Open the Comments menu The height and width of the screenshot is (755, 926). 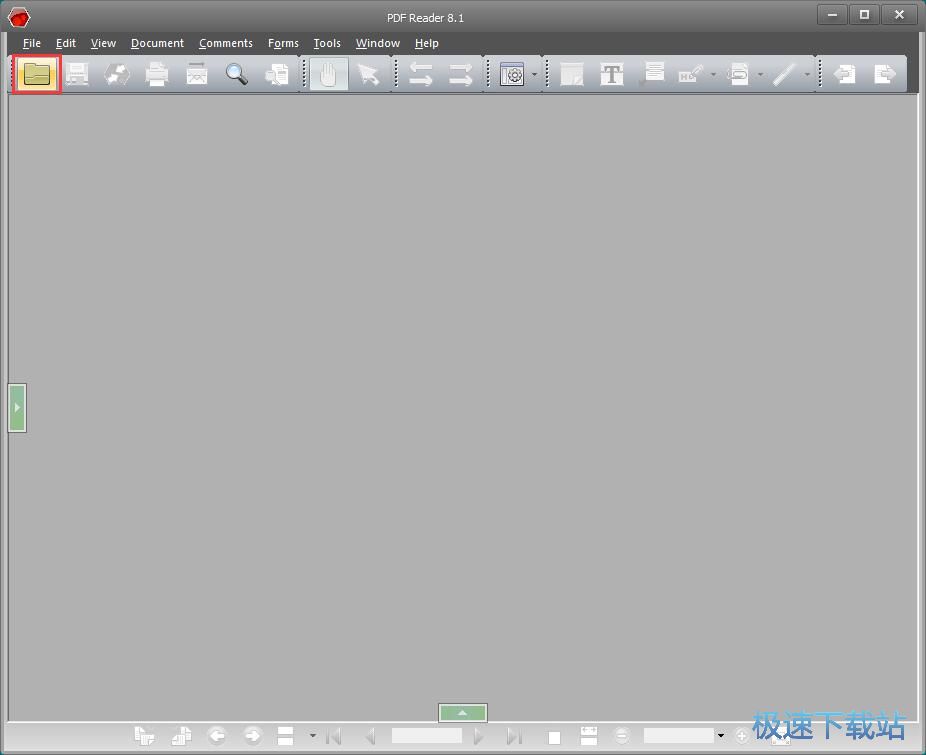click(x=226, y=43)
